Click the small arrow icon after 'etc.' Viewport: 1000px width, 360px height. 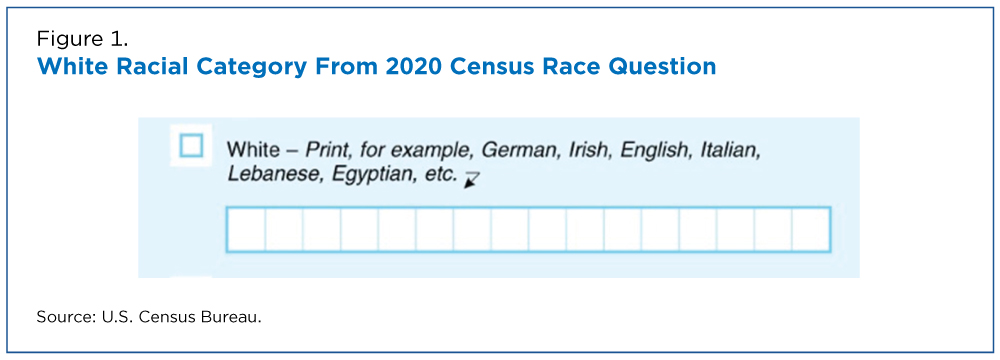tap(472, 181)
